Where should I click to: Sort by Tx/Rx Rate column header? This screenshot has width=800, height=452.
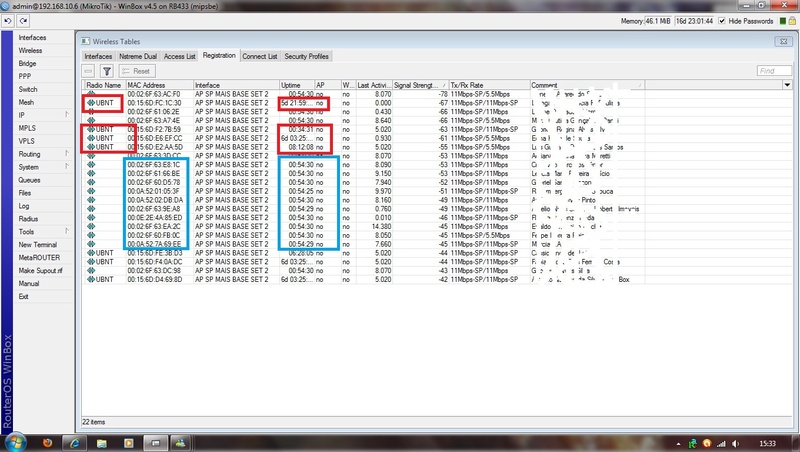pyautogui.click(x=489, y=85)
